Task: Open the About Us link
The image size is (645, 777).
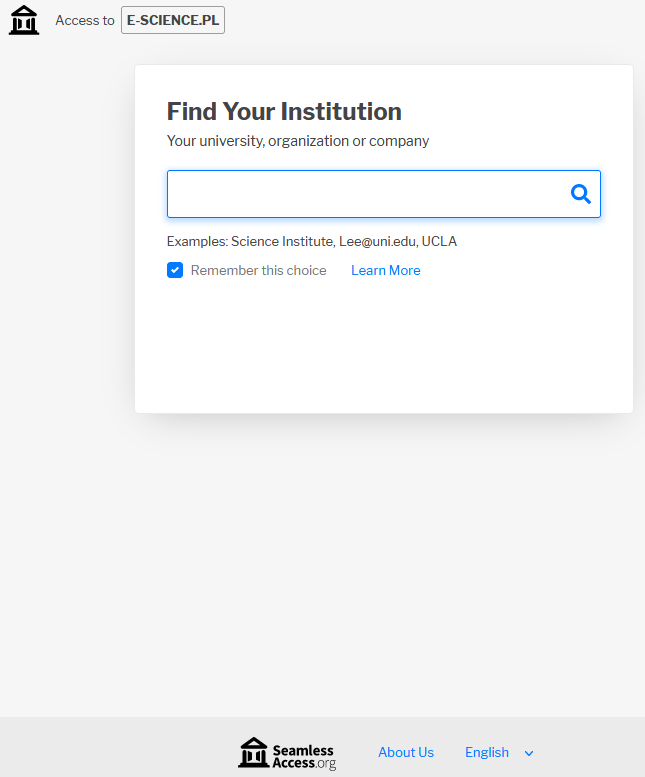Action: tap(406, 752)
